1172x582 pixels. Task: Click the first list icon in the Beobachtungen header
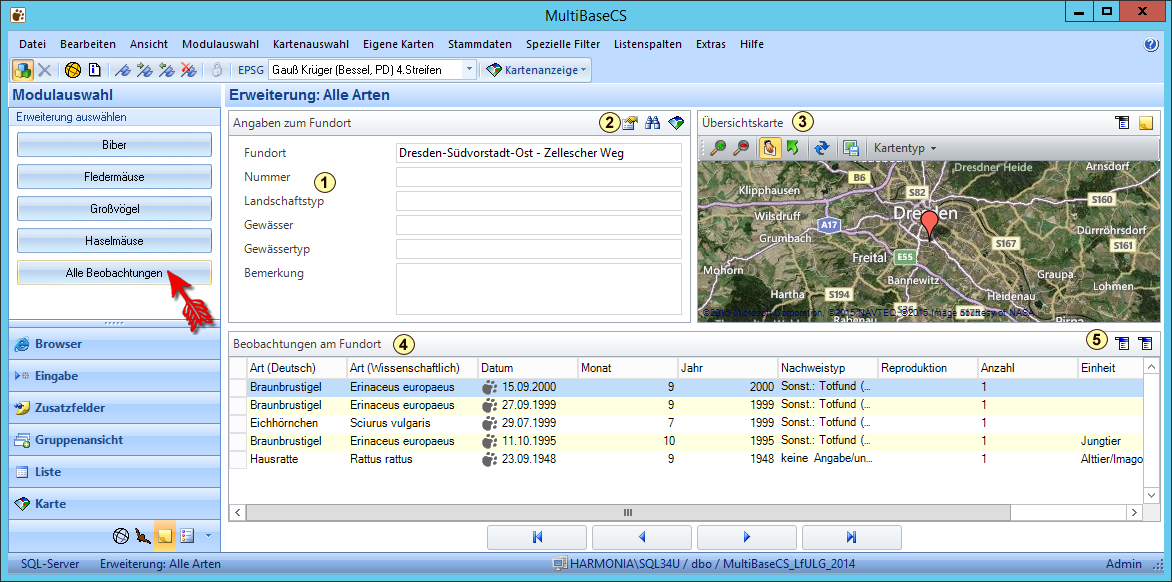pos(1122,343)
